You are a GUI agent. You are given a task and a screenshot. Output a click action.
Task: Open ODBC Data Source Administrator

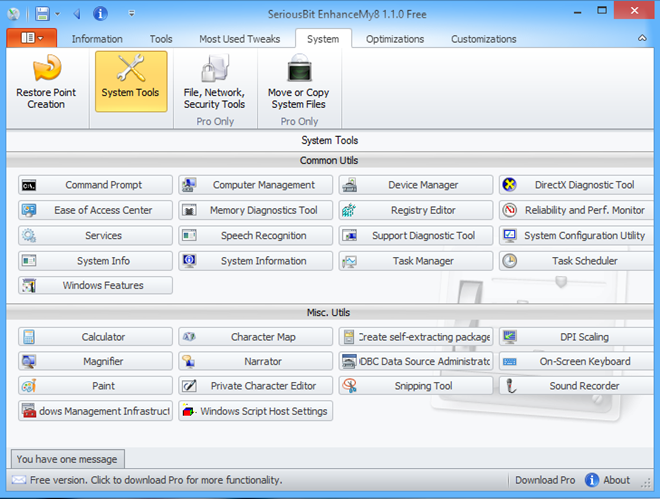click(415, 361)
